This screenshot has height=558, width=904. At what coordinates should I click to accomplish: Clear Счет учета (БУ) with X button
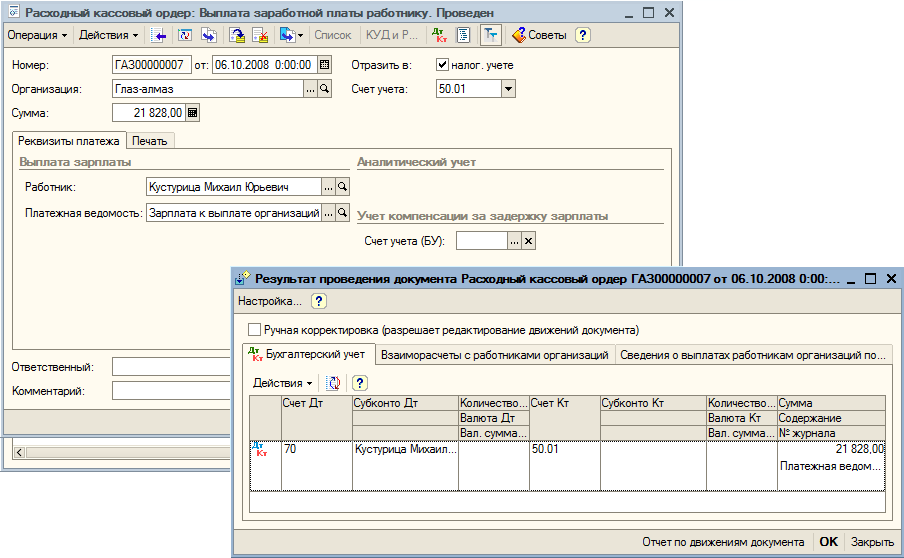click(529, 241)
